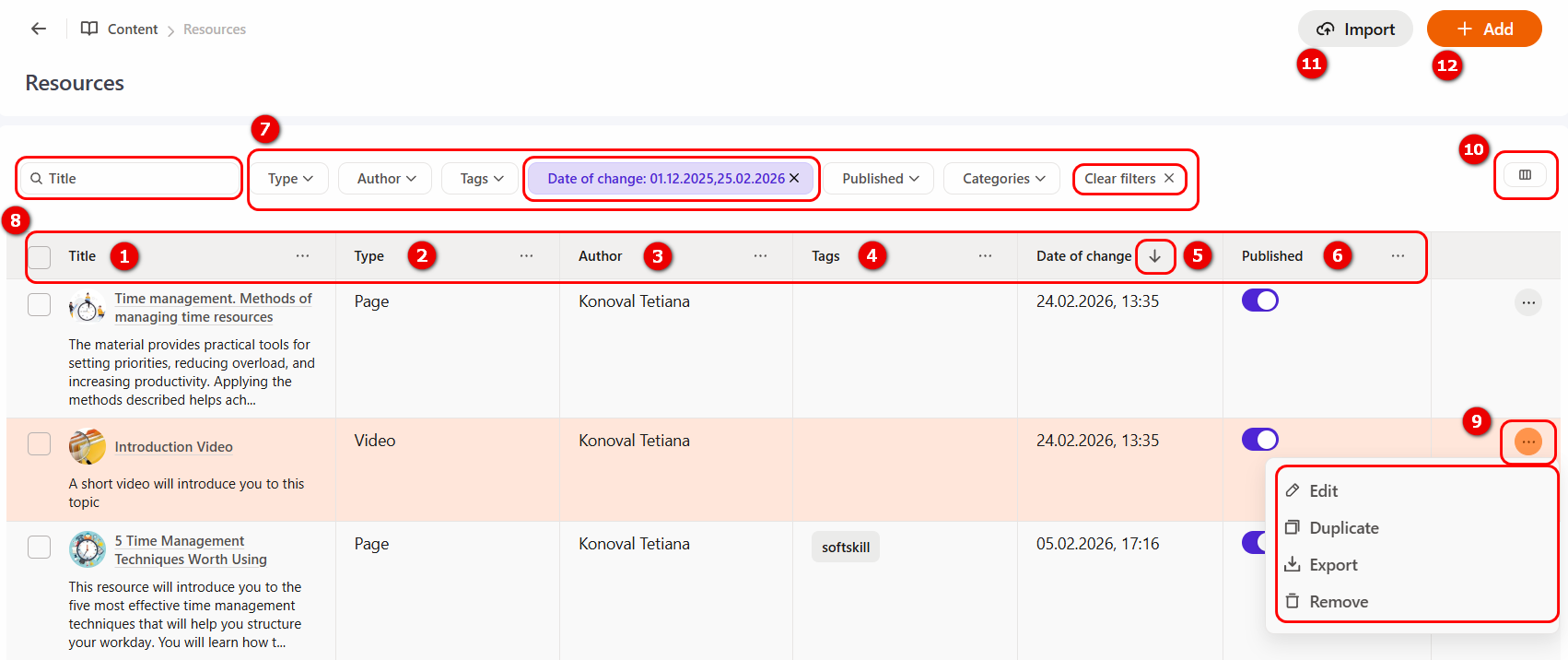Select Export in the row menu
Viewport: 1568px width, 660px height.
tap(1333, 565)
